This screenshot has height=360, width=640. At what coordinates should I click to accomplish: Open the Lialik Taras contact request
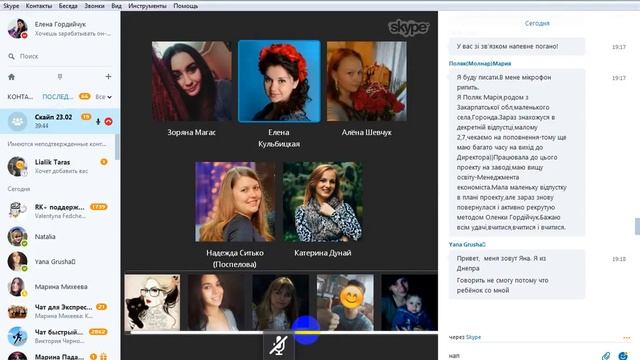(x=60, y=166)
